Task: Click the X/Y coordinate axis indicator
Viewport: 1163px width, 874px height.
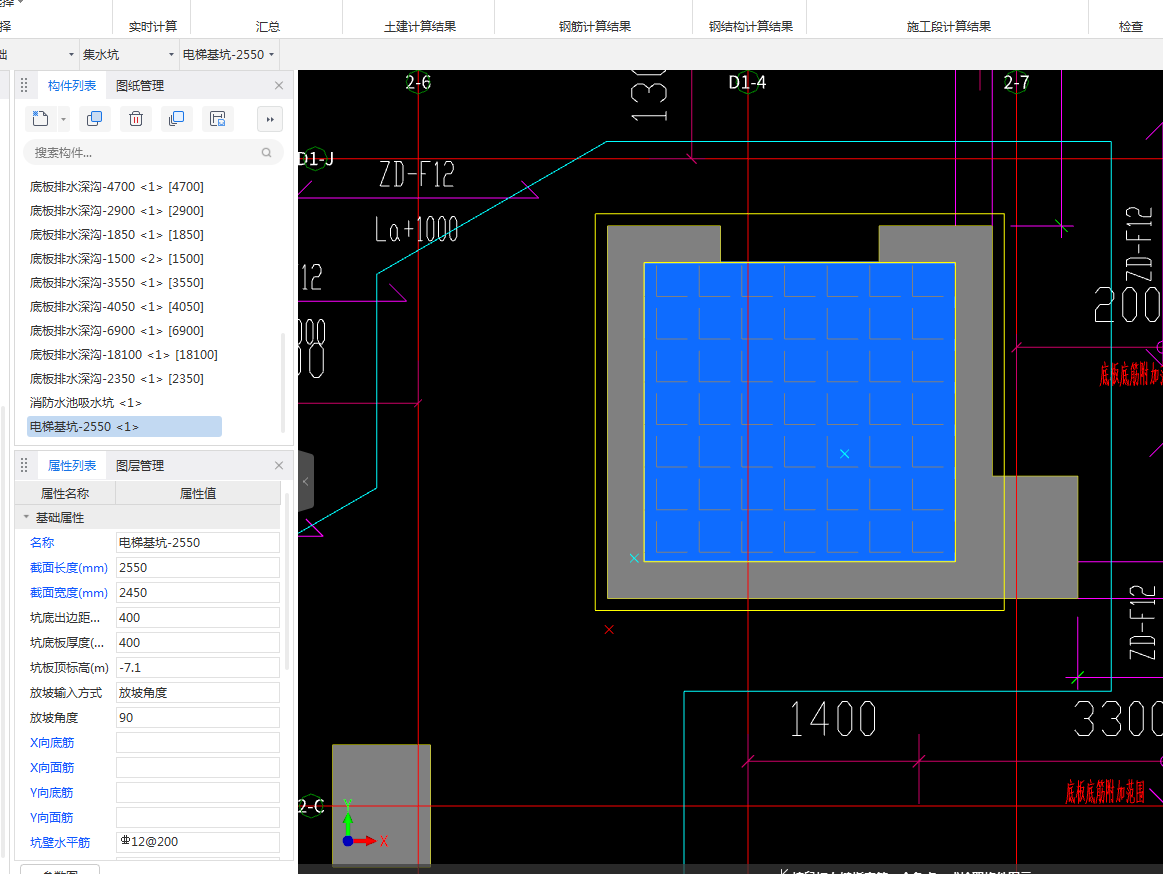Action: pyautogui.click(x=363, y=824)
